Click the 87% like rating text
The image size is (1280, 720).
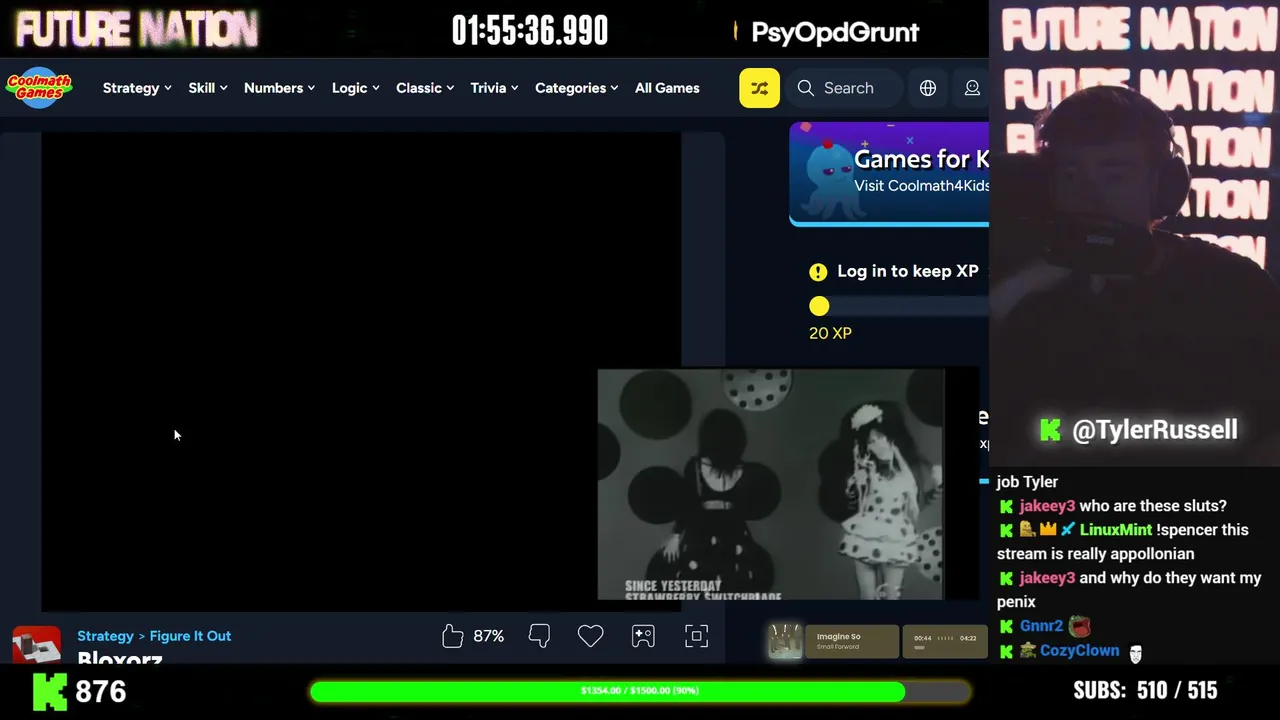pos(489,636)
